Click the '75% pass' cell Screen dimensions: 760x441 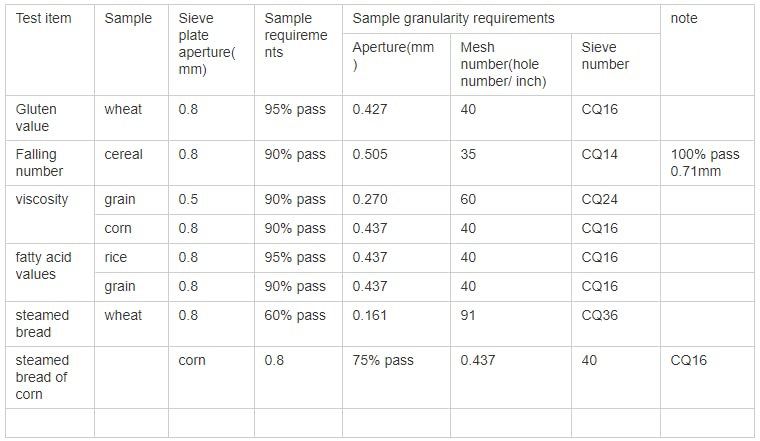pyautogui.click(x=396, y=377)
